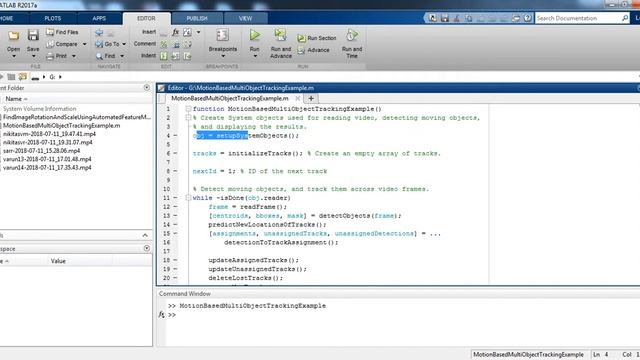Click the search magnifier in Search Documentation

pyautogui.click(x=625, y=18)
